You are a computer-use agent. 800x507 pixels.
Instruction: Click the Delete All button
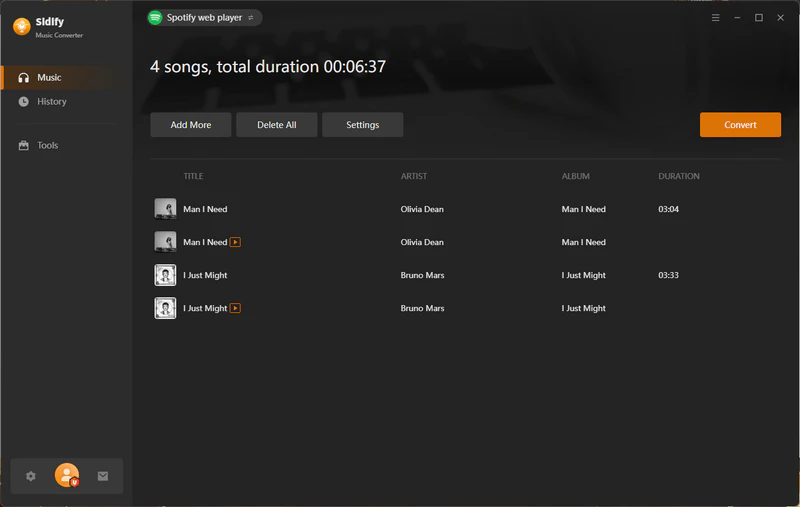(277, 125)
